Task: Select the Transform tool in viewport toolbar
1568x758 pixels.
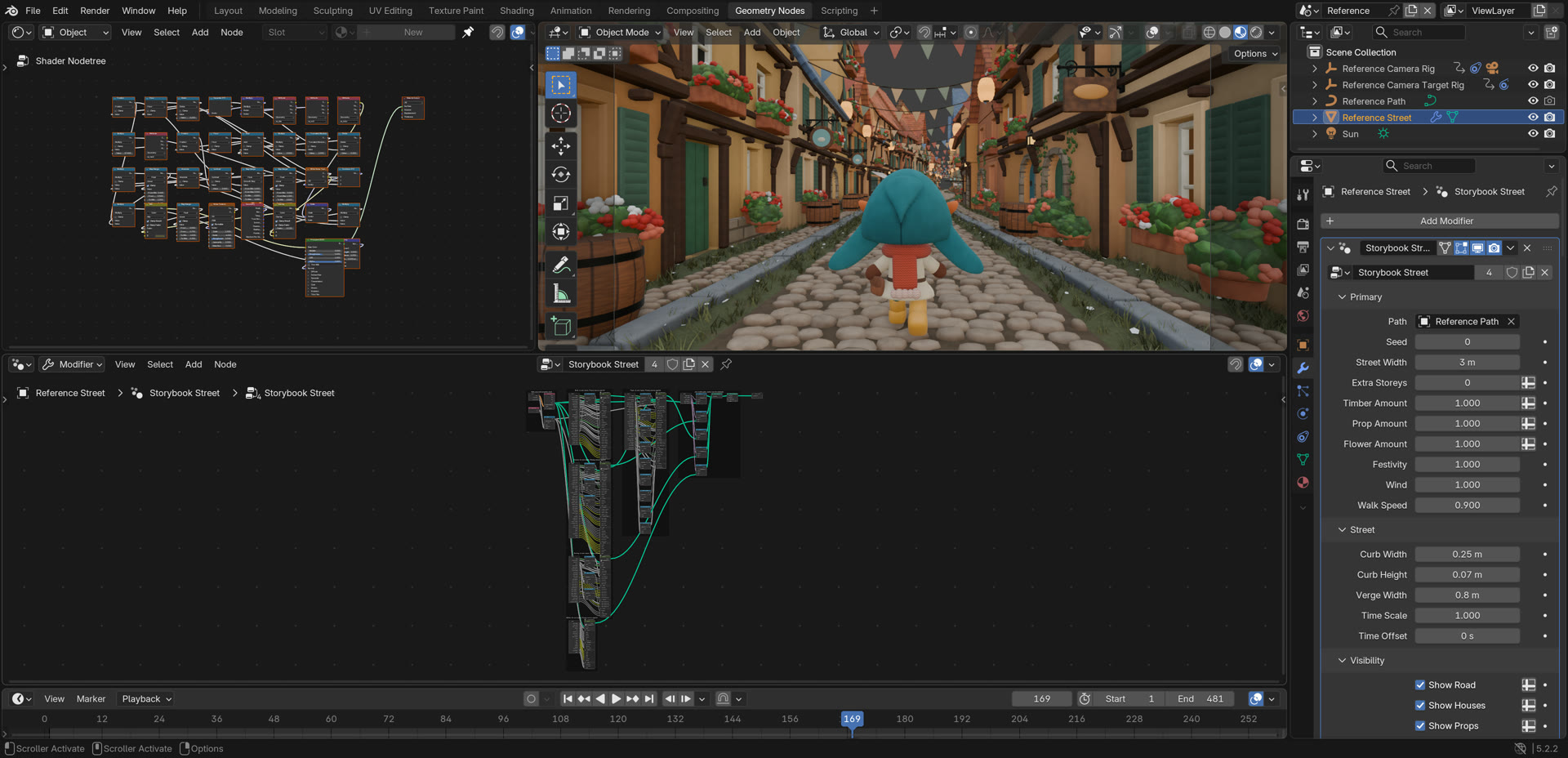Action: tap(561, 232)
